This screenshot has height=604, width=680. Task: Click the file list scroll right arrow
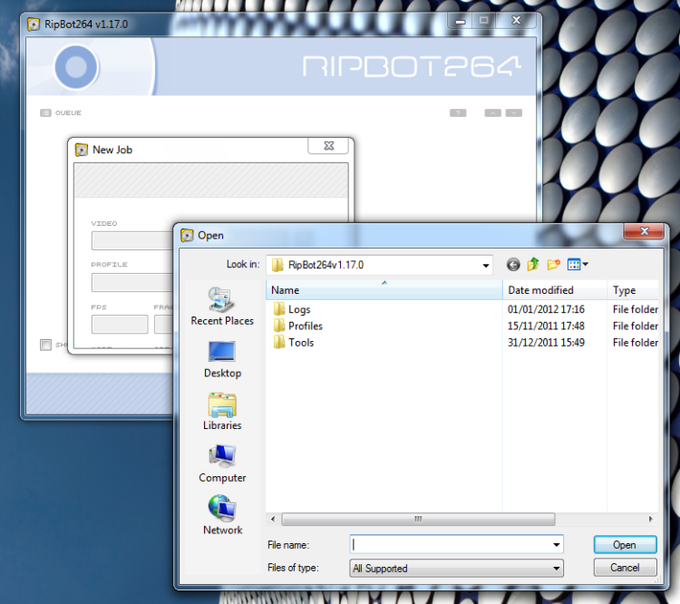click(x=651, y=519)
